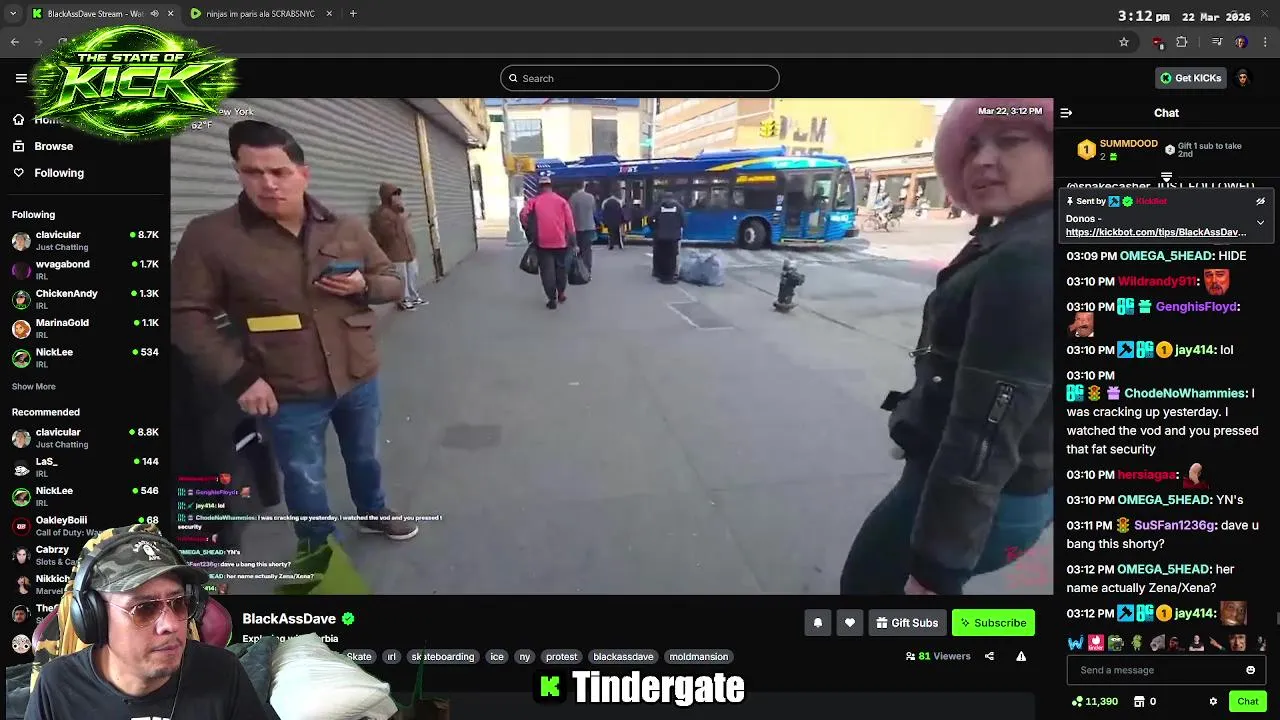
Task: Click the ice tag
Action: 497,657
